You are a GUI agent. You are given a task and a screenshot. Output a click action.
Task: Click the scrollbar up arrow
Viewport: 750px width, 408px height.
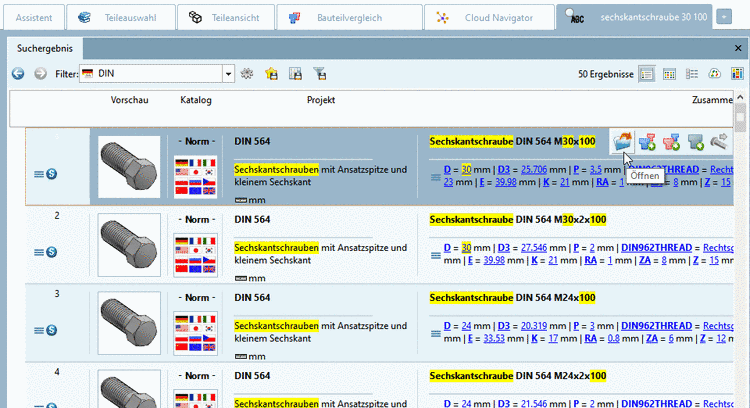(x=740, y=97)
